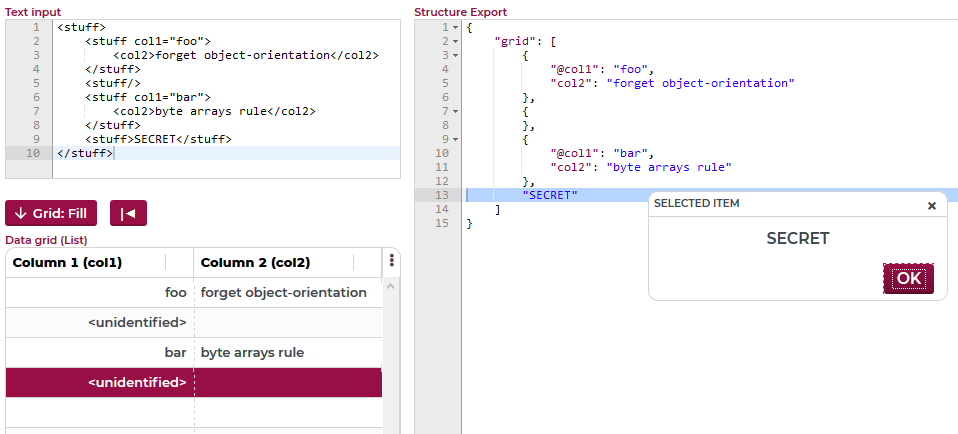This screenshot has height=434, width=958.
Task: Click the <stuff/> line in the text input
Action: [113, 83]
